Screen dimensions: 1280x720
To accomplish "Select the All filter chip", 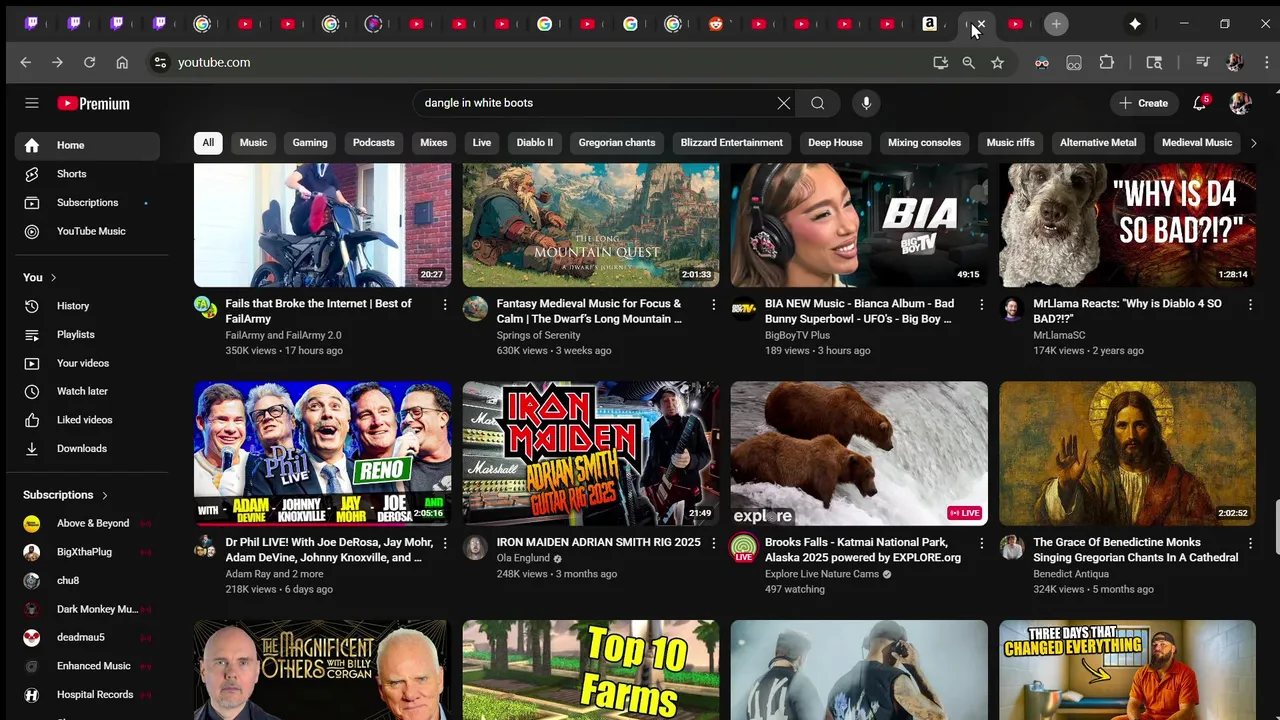I will point(208,143).
